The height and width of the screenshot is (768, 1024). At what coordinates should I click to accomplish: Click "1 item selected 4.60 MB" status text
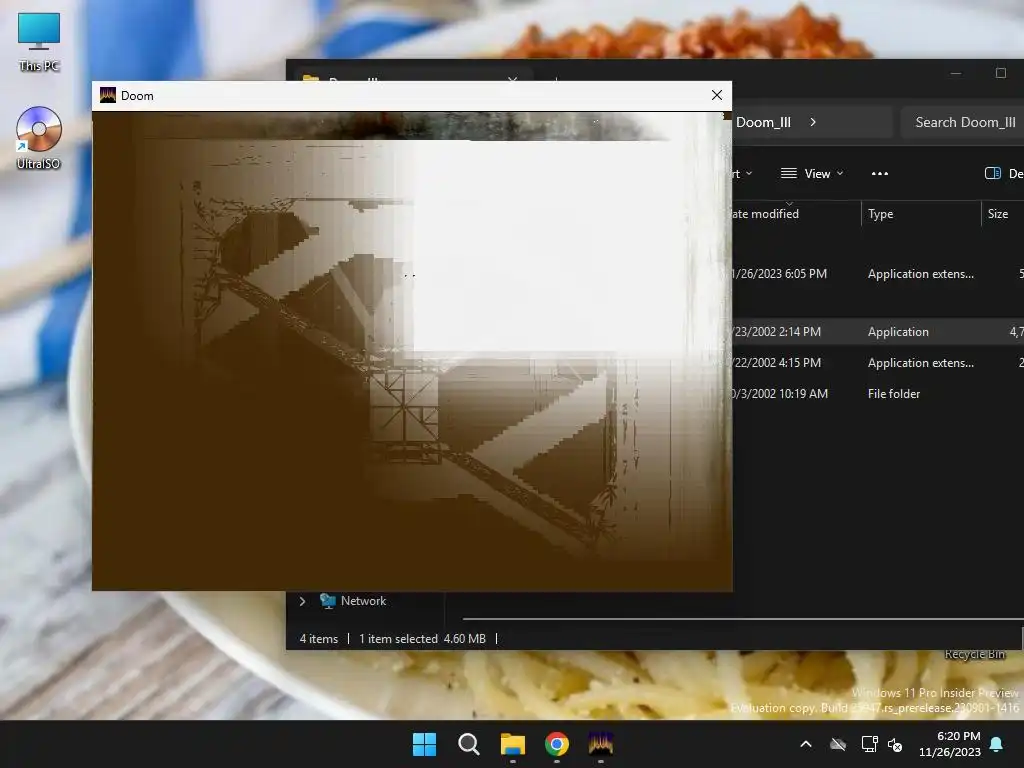[423, 639]
